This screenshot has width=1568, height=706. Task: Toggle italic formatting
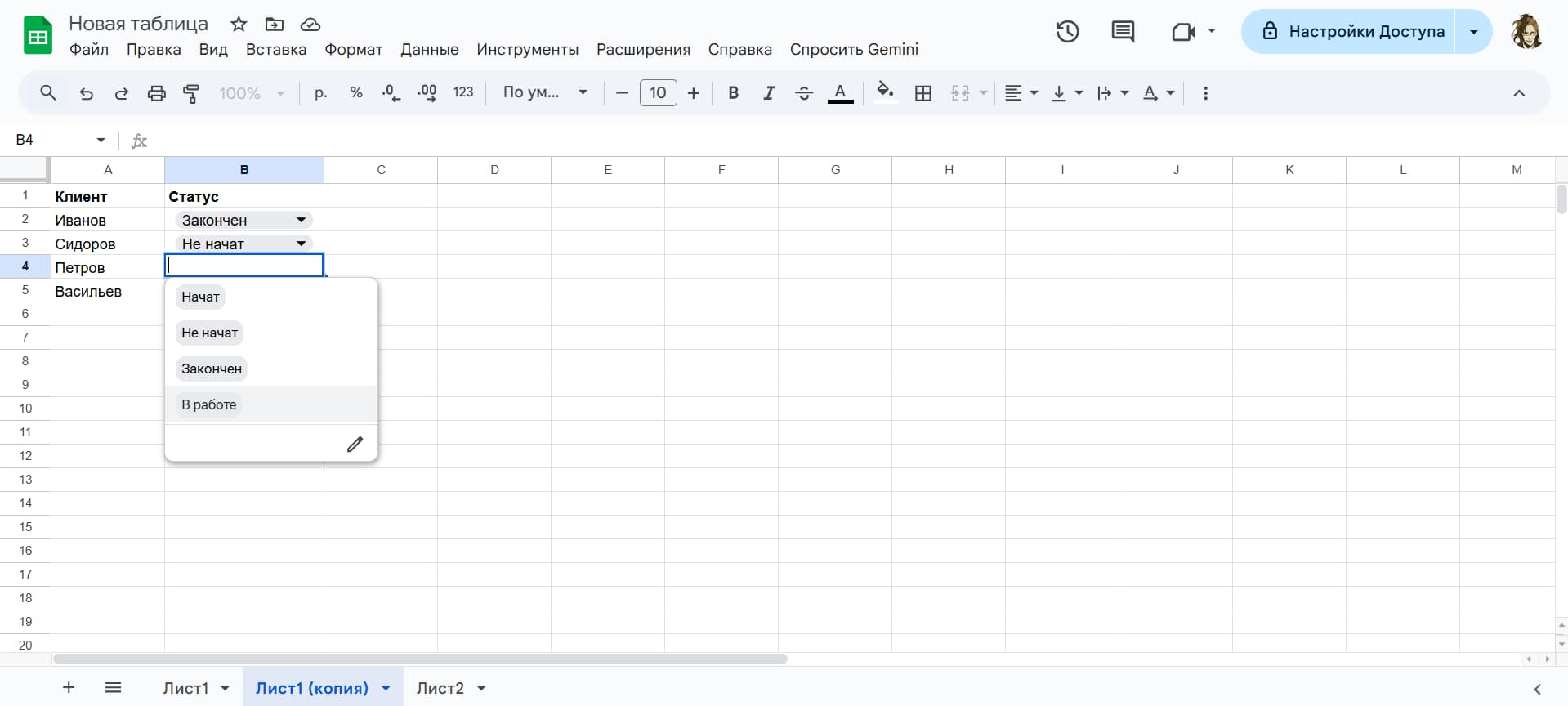(x=768, y=93)
